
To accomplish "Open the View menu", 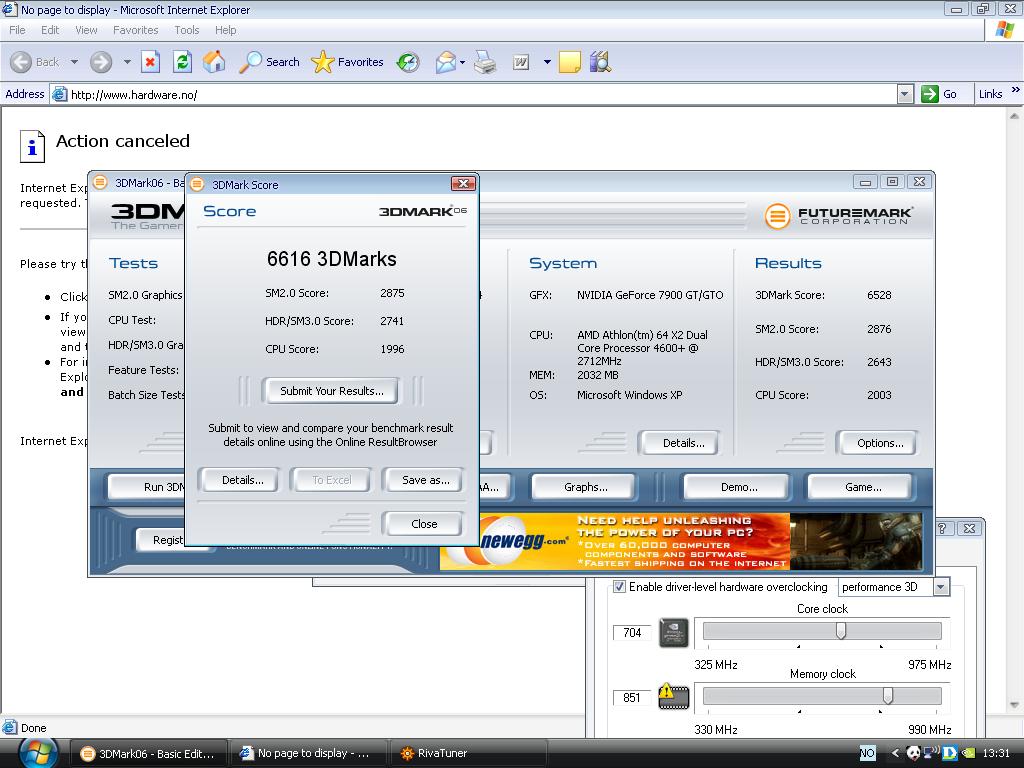I will tap(86, 30).
